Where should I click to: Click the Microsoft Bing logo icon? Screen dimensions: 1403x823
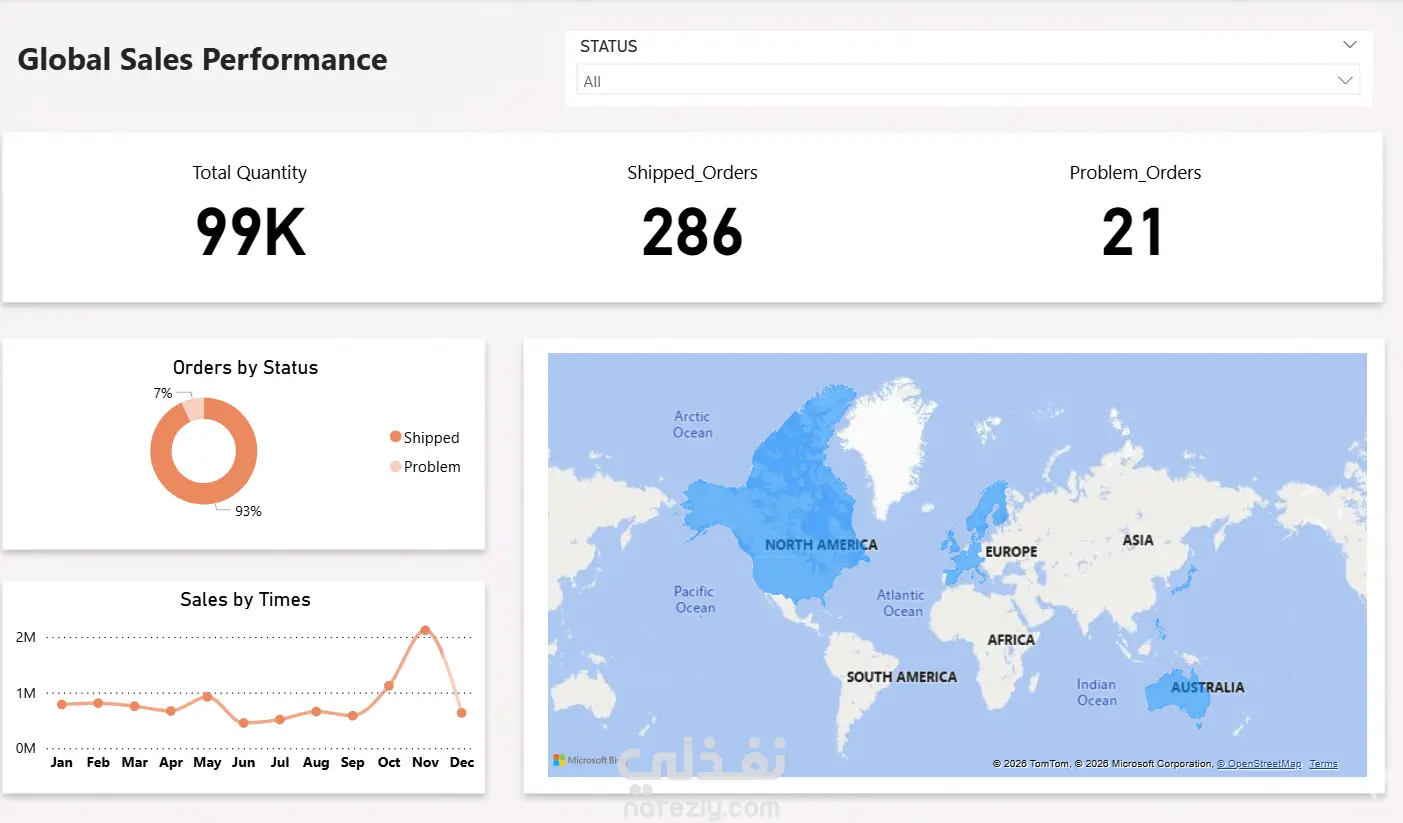559,760
